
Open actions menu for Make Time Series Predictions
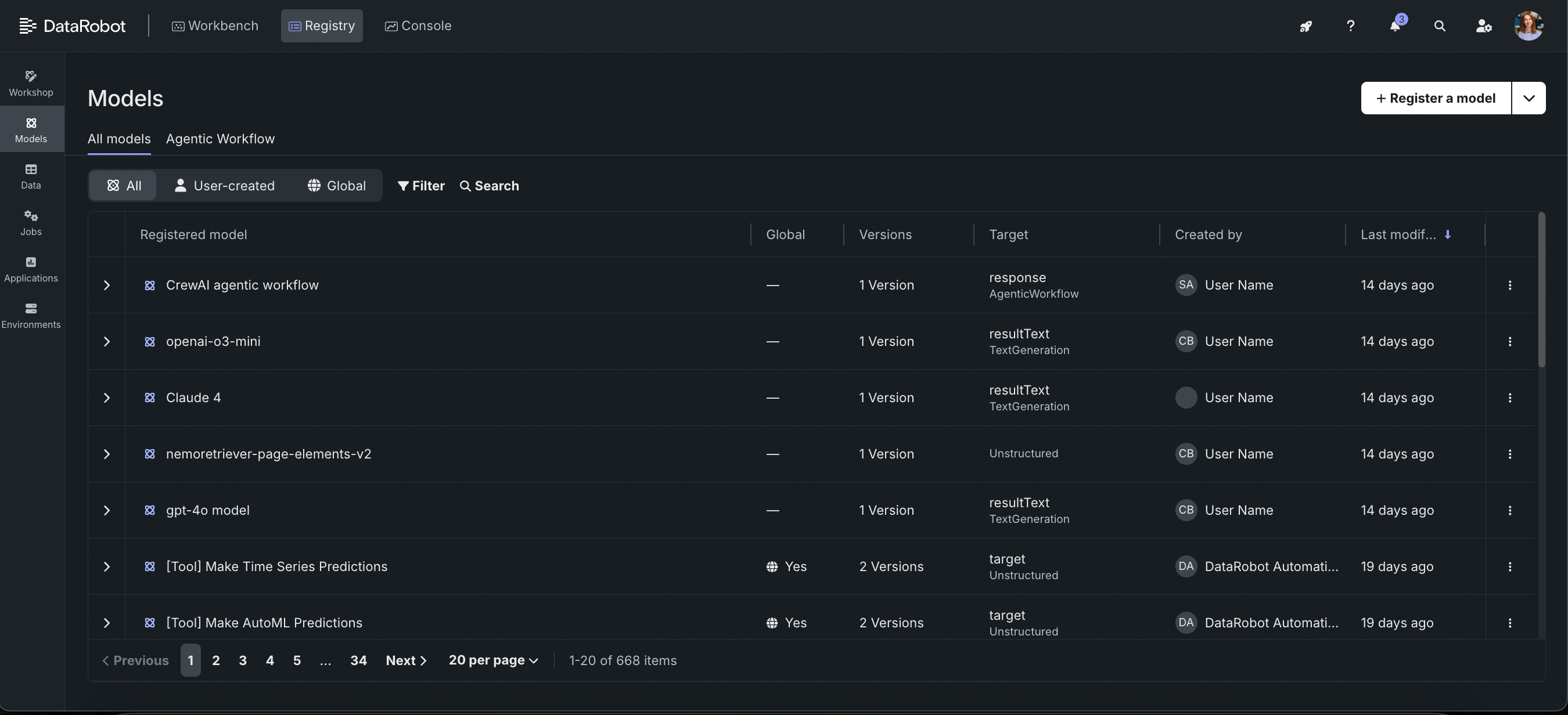[x=1509, y=566]
